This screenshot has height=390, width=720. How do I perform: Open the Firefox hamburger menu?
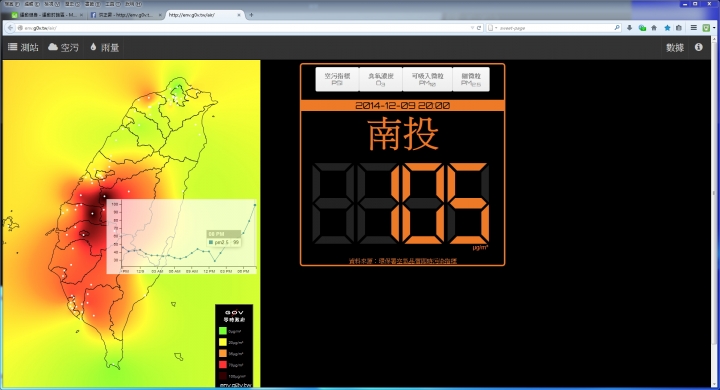pyautogui.click(x=693, y=28)
